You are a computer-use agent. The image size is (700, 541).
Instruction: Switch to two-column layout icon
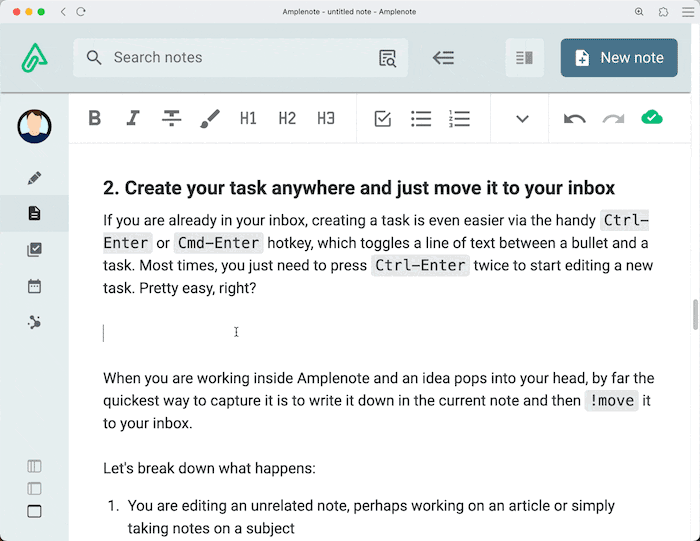tap(34, 489)
